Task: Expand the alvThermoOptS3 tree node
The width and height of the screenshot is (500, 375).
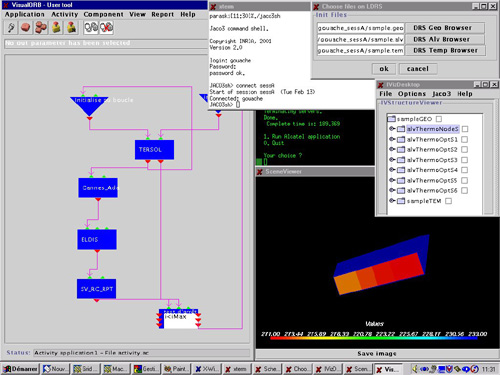Action: click(x=392, y=160)
